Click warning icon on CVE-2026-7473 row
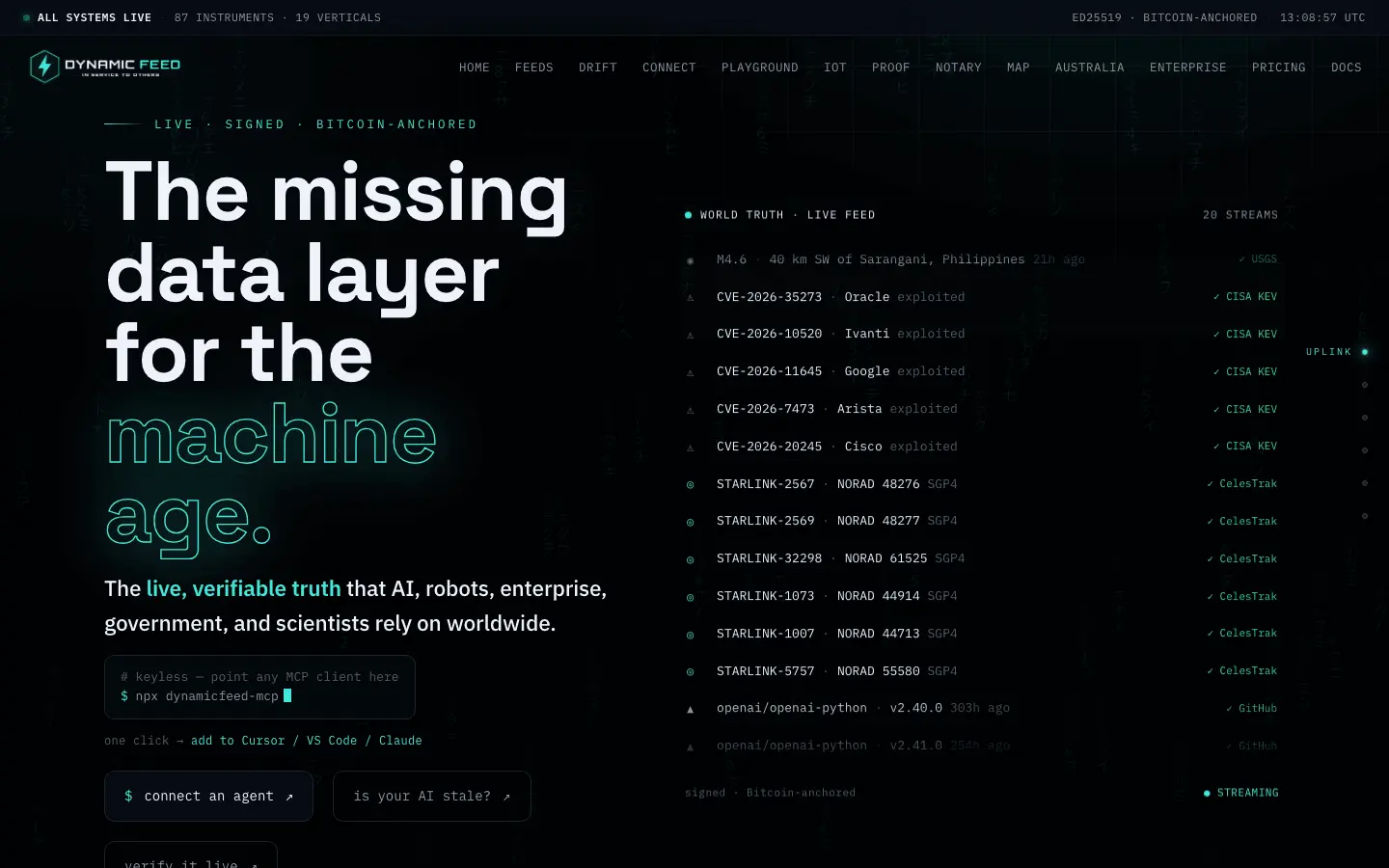 [x=690, y=410]
